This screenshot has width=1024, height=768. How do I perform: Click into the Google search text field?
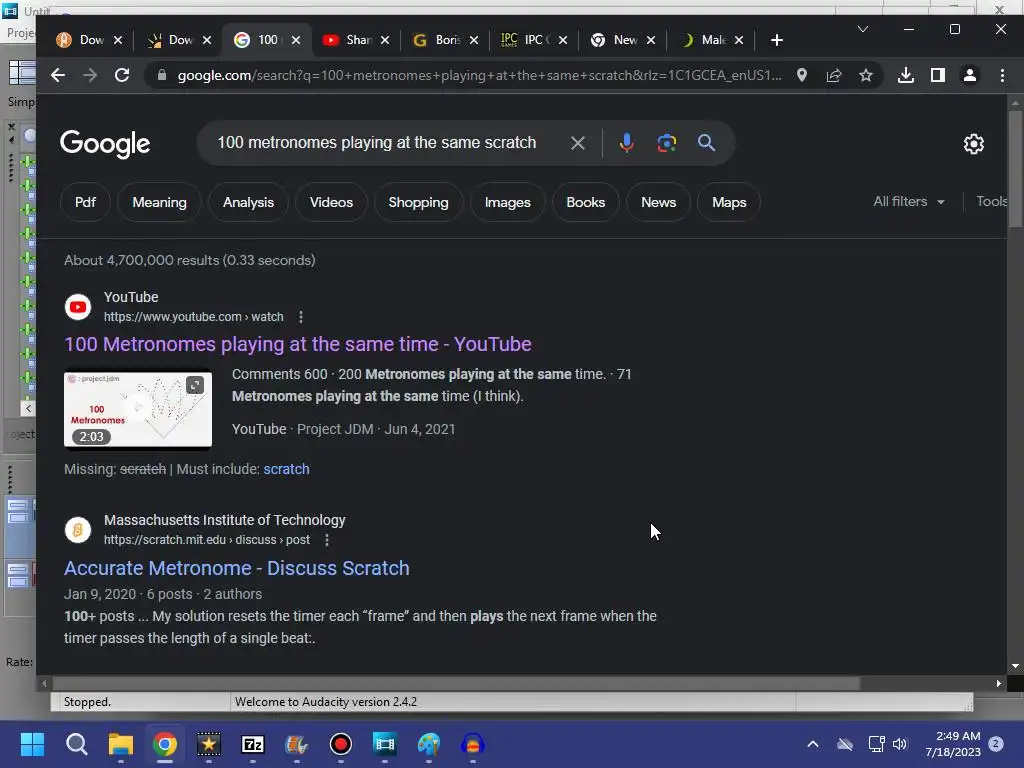[377, 143]
